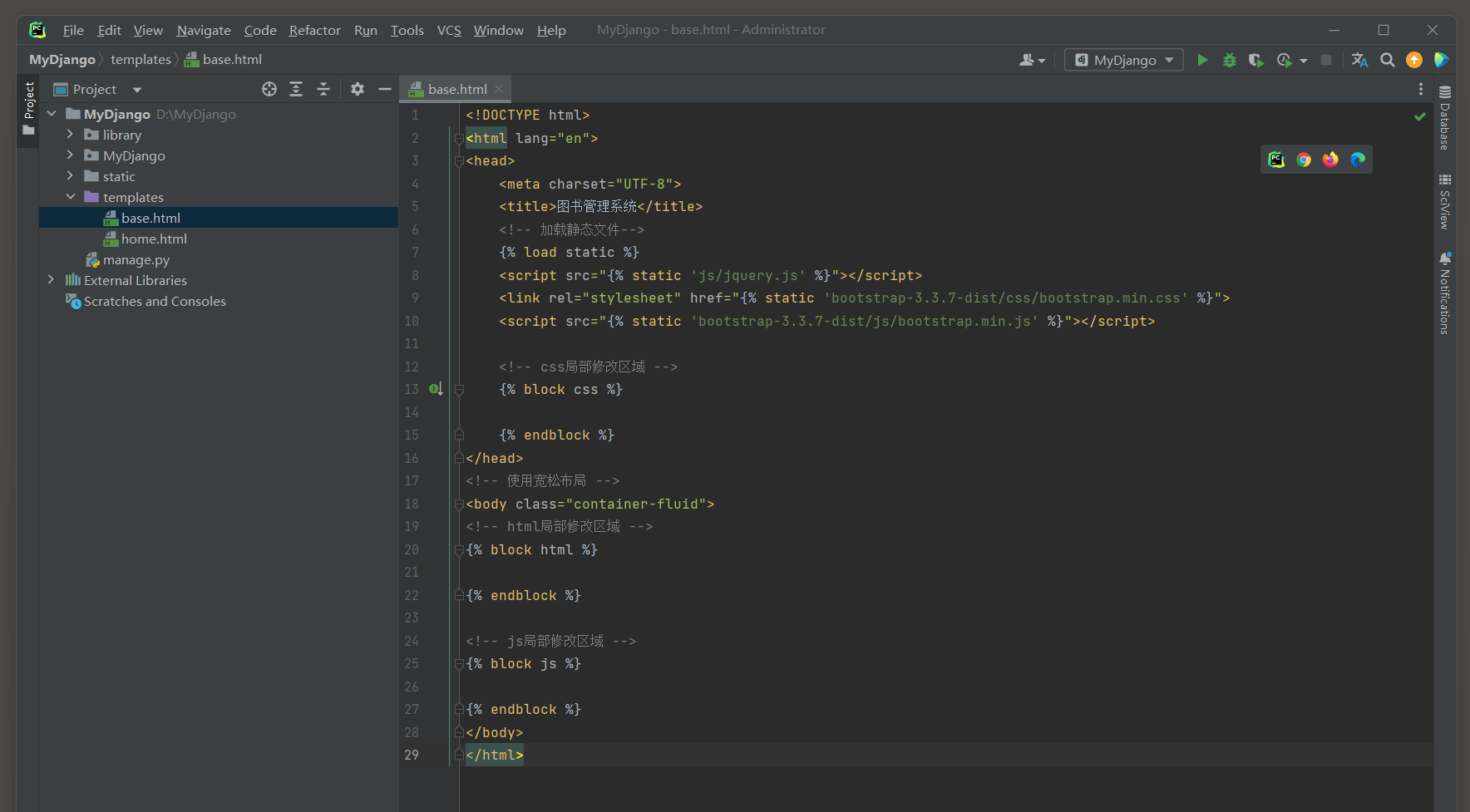Image resolution: width=1470 pixels, height=812 pixels.
Task: Click the 'load static' template tag
Action: (569, 252)
